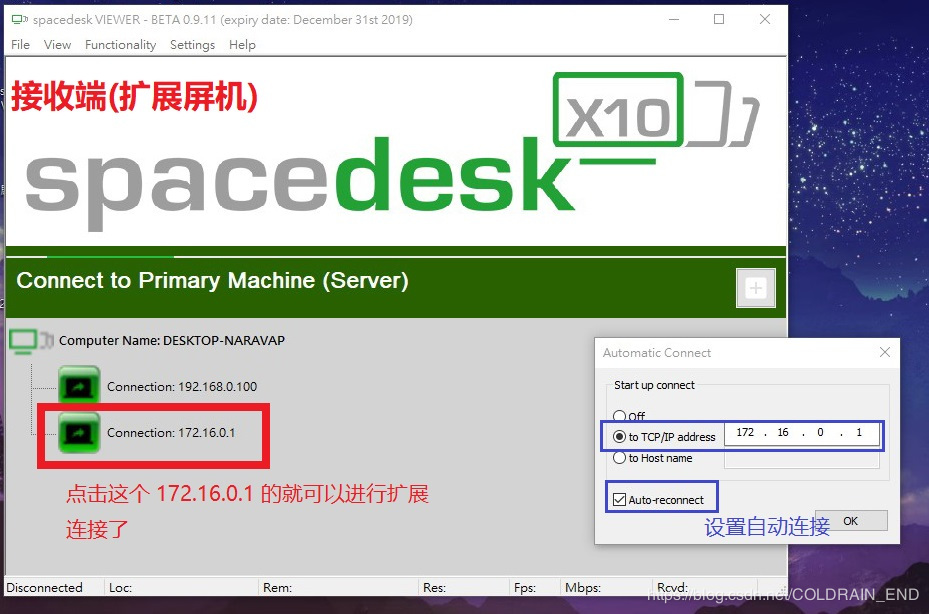Viewport: 929px width, 614px height.
Task: Click the TCP/IP address input field
Action: point(802,433)
